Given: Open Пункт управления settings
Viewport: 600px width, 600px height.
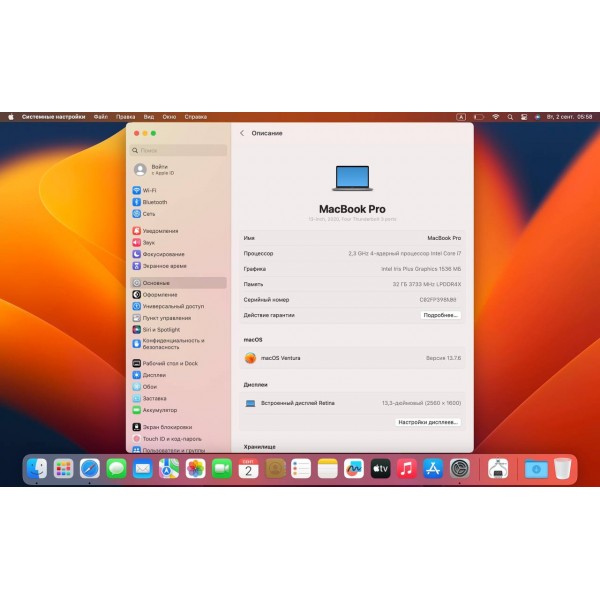Looking at the screenshot, I should tap(161, 318).
